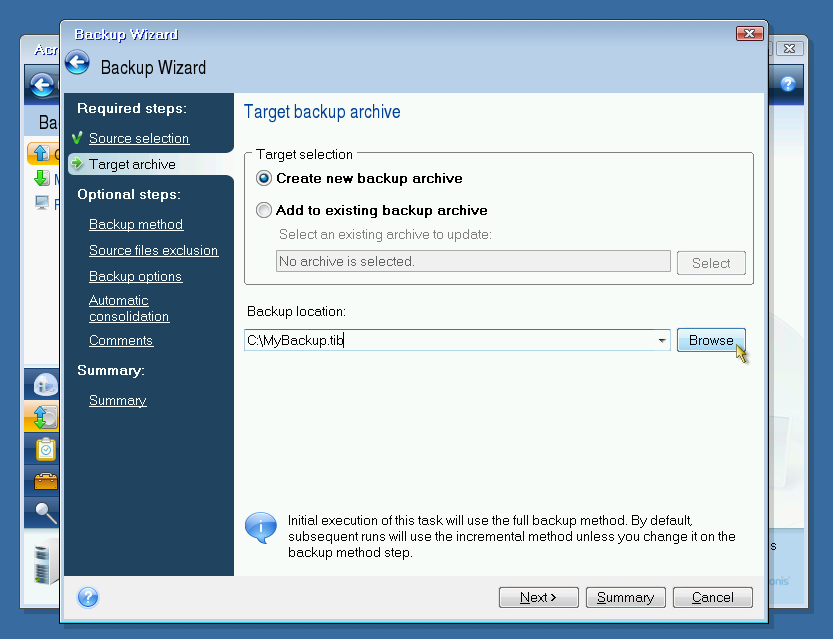Open the Source files exclusion step
This screenshot has width=833, height=639.
click(x=153, y=250)
